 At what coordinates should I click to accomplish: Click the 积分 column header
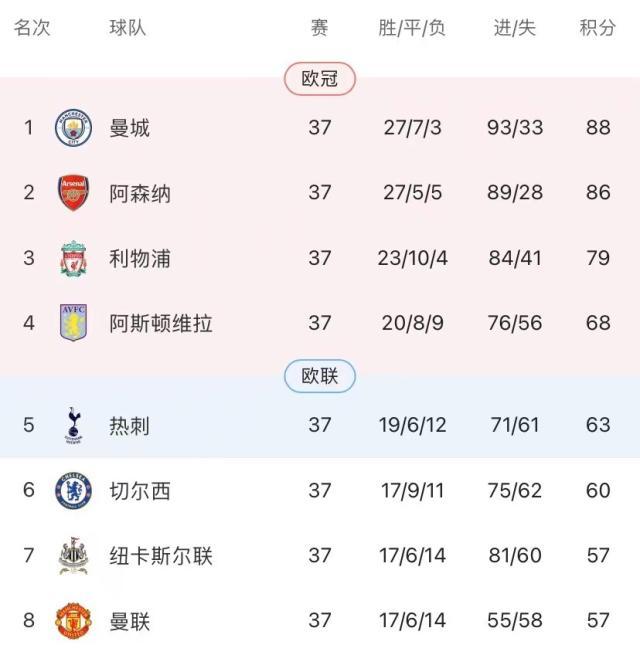coord(598,28)
